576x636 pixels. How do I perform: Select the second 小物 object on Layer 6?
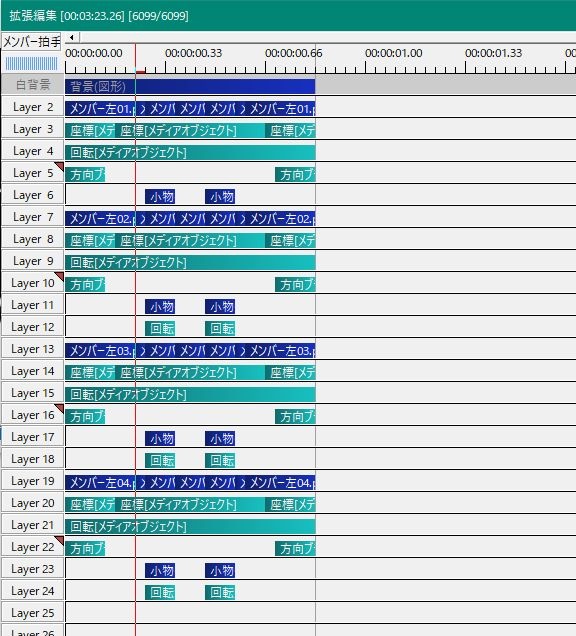(220, 197)
